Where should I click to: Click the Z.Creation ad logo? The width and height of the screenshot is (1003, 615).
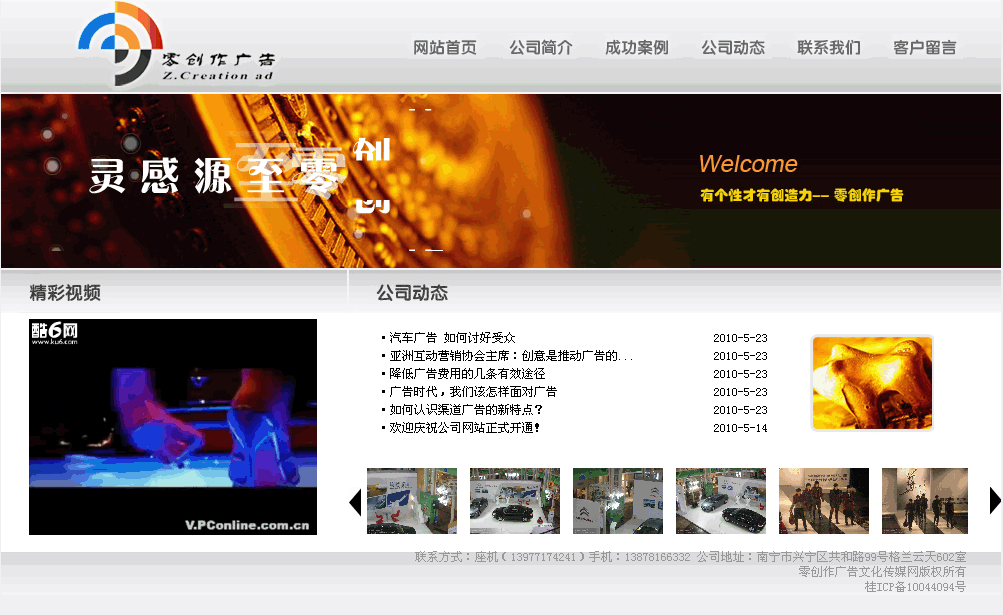tap(176, 46)
